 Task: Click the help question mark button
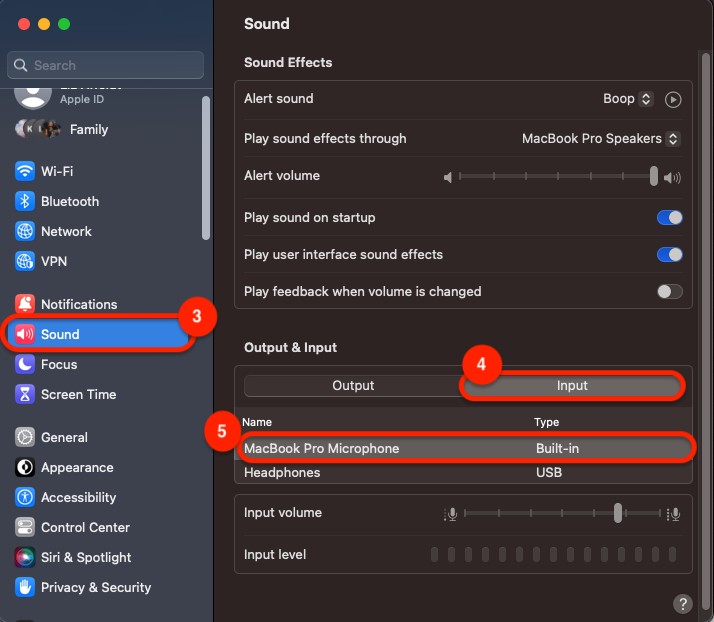coord(683,603)
